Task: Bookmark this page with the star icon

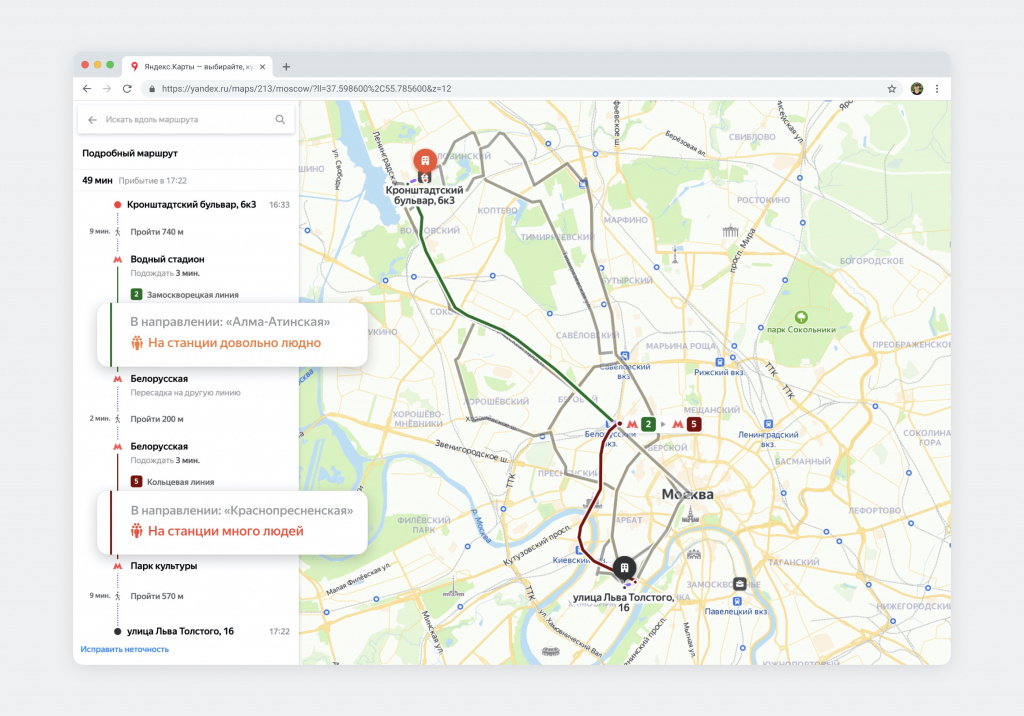Action: pos(892,88)
